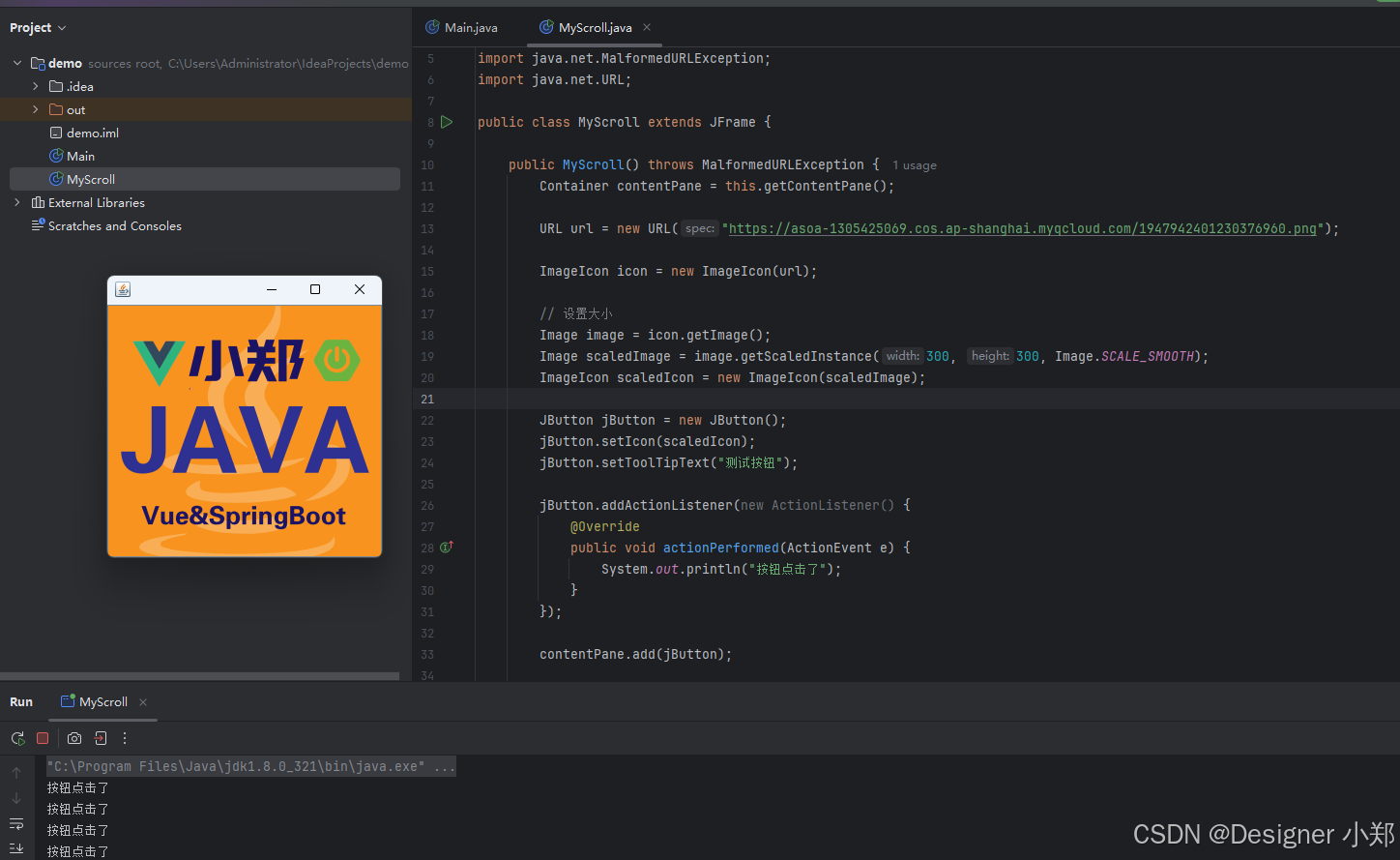Click the 'width:' parameter hint on line 19

pyautogui.click(x=903, y=356)
